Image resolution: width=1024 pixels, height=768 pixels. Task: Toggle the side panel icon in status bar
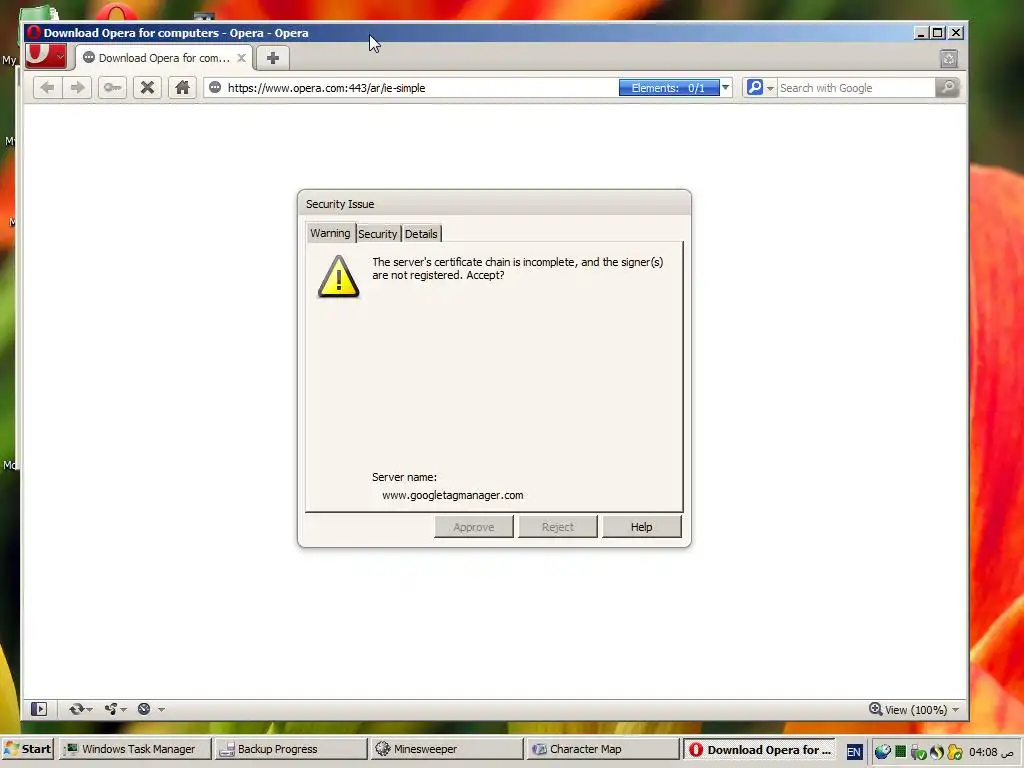tap(39, 709)
